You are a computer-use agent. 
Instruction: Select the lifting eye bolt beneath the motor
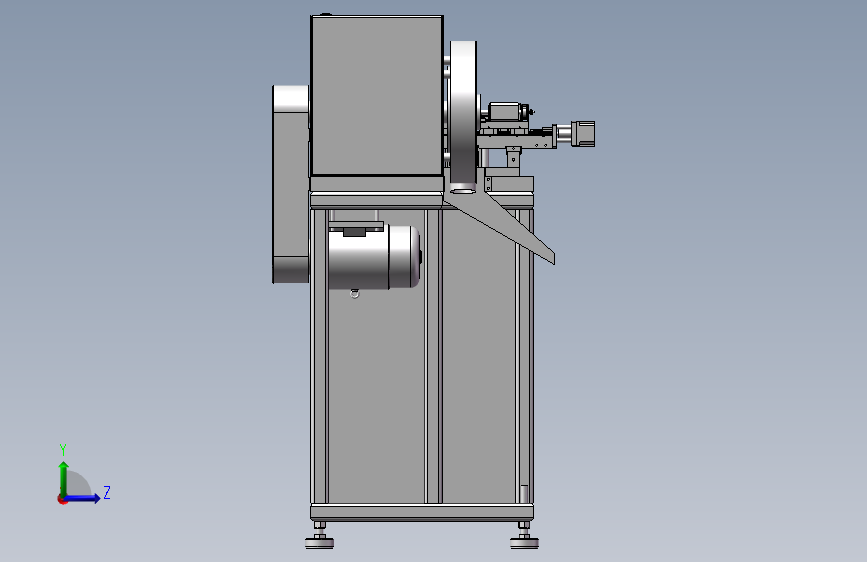(354, 294)
